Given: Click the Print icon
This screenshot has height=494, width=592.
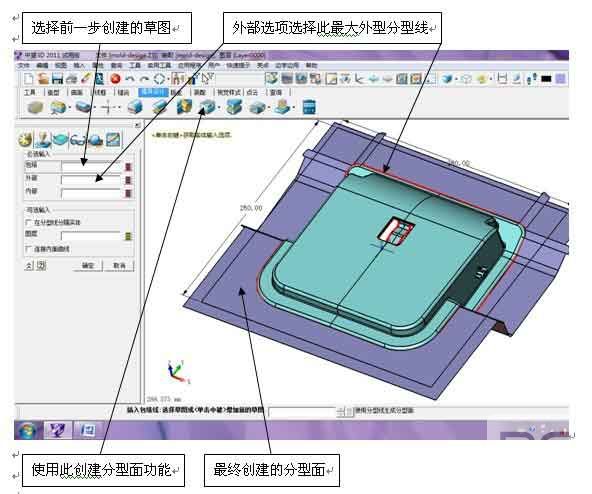Looking at the screenshot, I should [71, 79].
